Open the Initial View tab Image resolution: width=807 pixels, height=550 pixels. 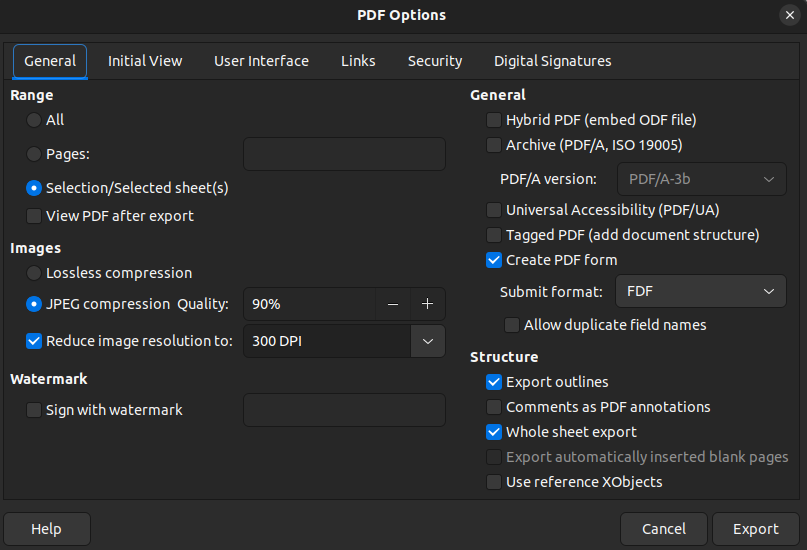tap(145, 61)
